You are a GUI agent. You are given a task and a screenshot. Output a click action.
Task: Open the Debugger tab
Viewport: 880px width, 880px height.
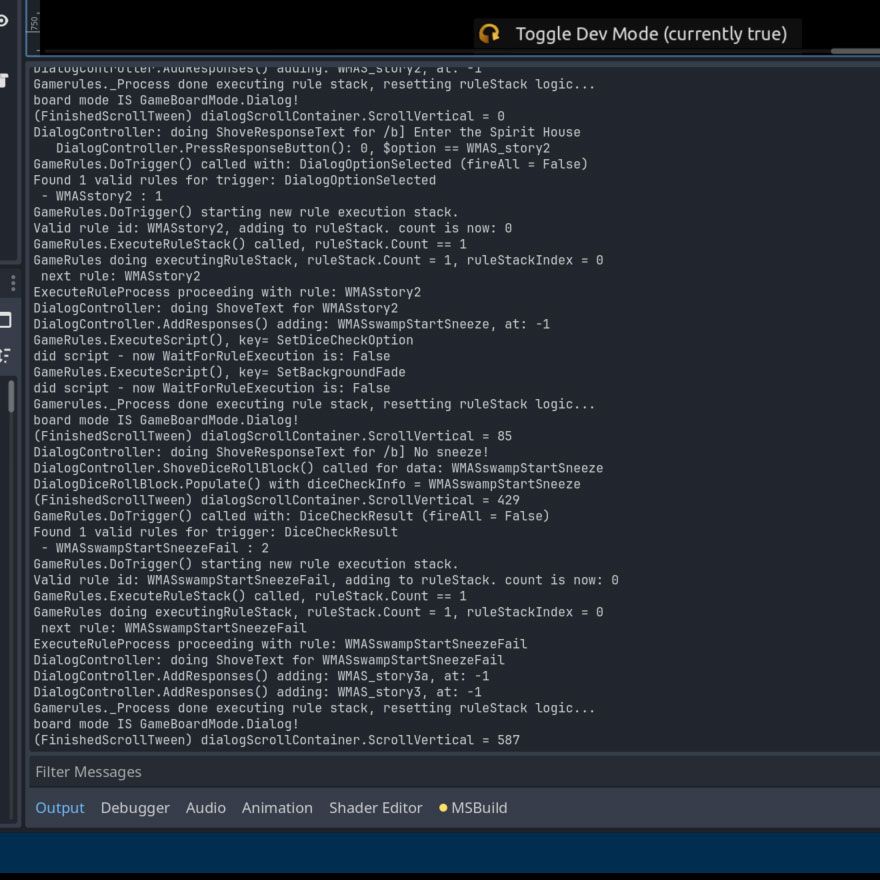(135, 808)
